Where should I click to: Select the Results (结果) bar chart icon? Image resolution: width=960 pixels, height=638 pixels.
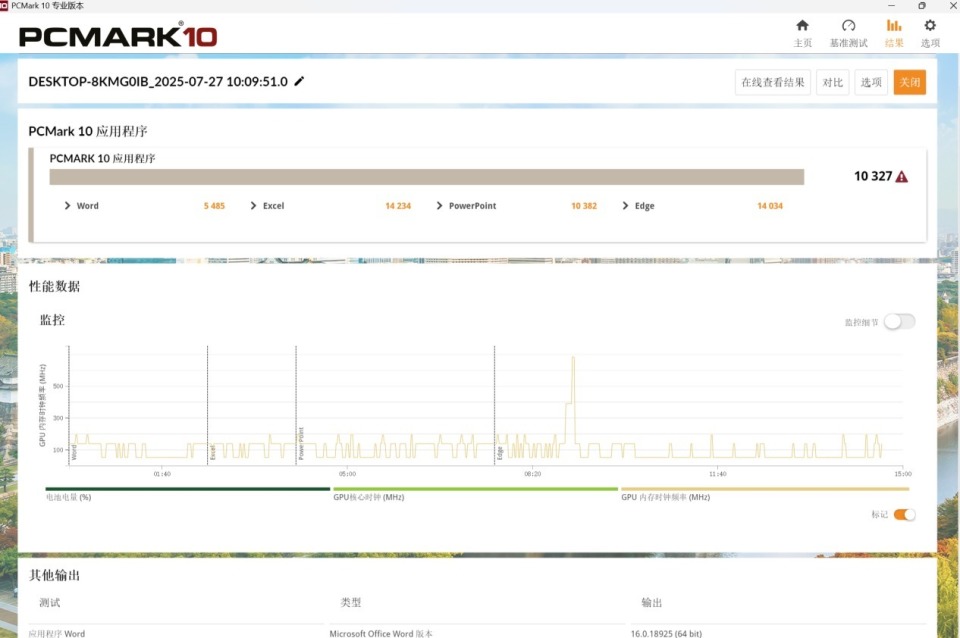pos(893,27)
